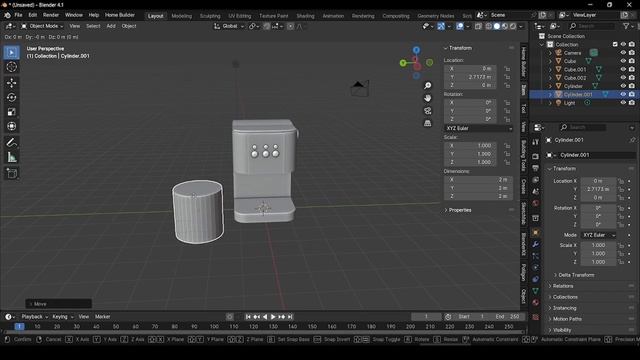
Task: Open the Keying menu in timeline
Action: pyautogui.click(x=62, y=317)
